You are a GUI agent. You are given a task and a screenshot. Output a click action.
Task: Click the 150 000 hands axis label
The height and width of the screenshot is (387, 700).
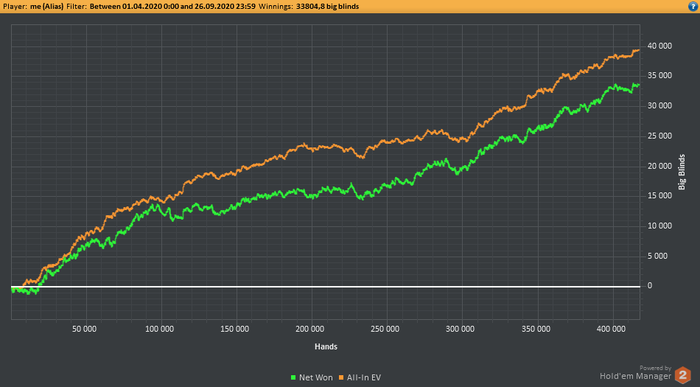[x=235, y=329]
